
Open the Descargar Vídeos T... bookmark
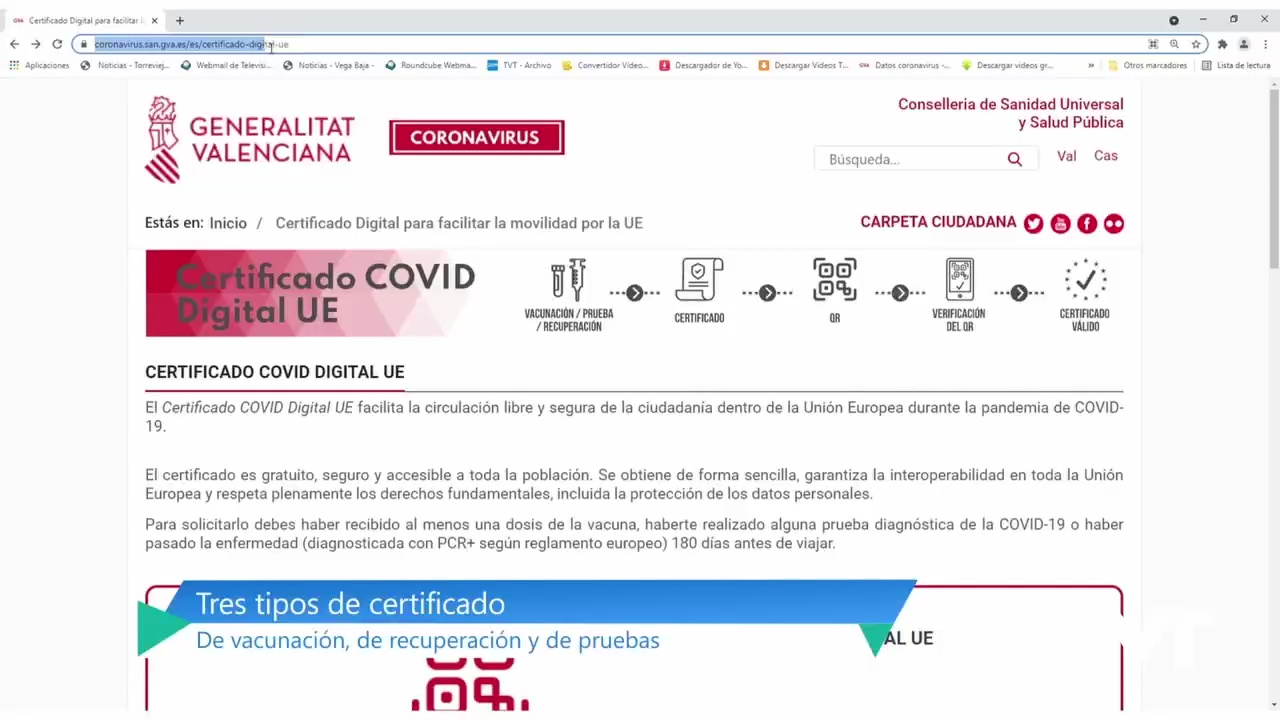pos(804,65)
